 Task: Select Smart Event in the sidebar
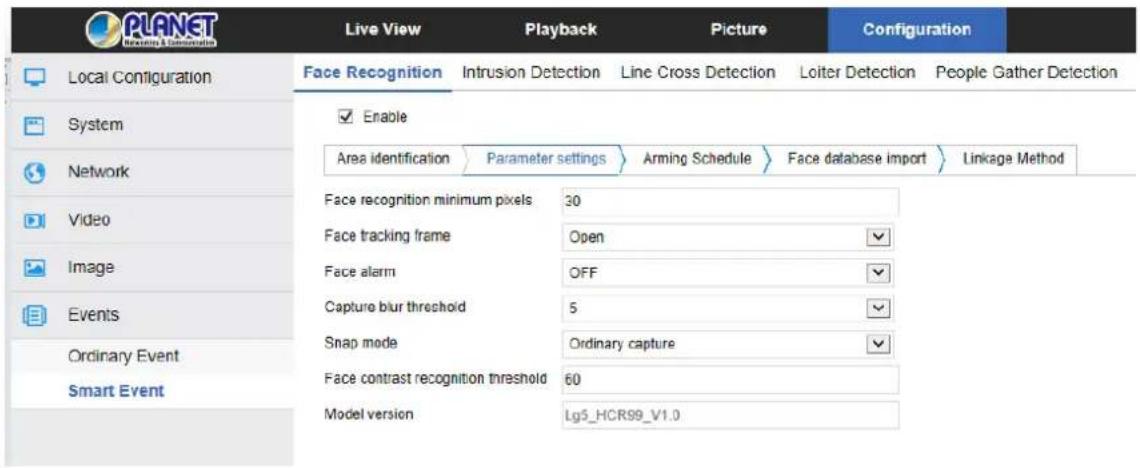click(116, 391)
